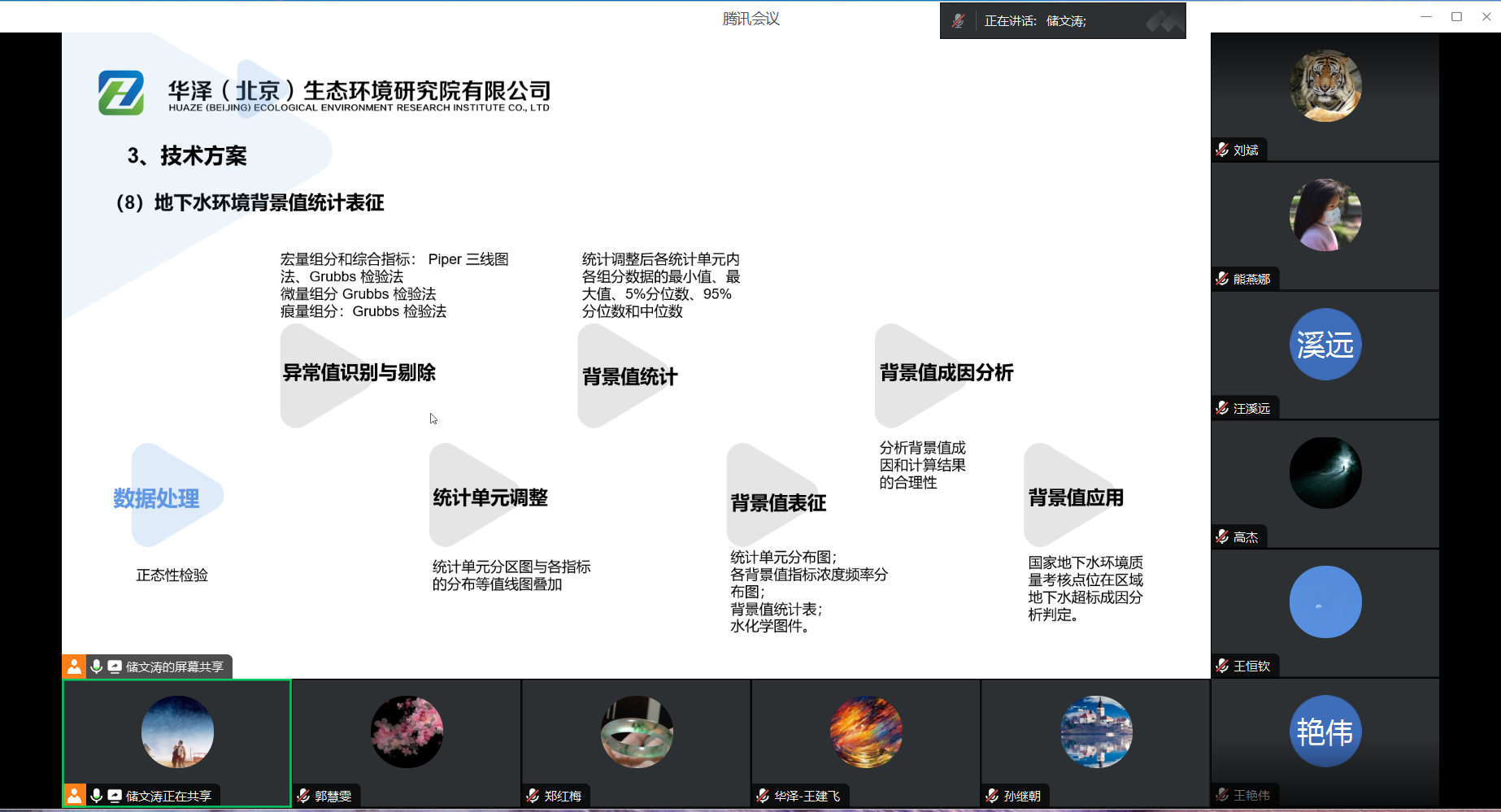Select the 艳伟 blue circle avatar
1501x812 pixels.
click(1325, 732)
